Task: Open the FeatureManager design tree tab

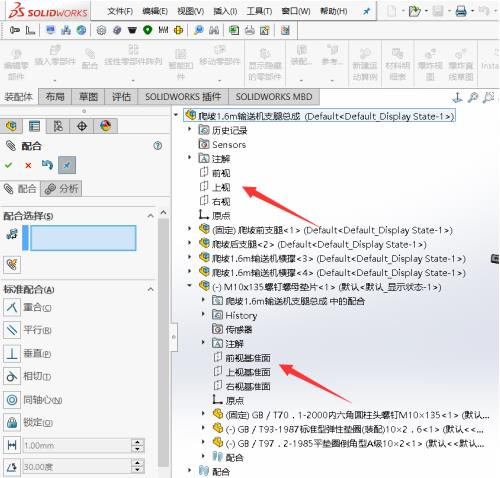Action: (x=11, y=126)
